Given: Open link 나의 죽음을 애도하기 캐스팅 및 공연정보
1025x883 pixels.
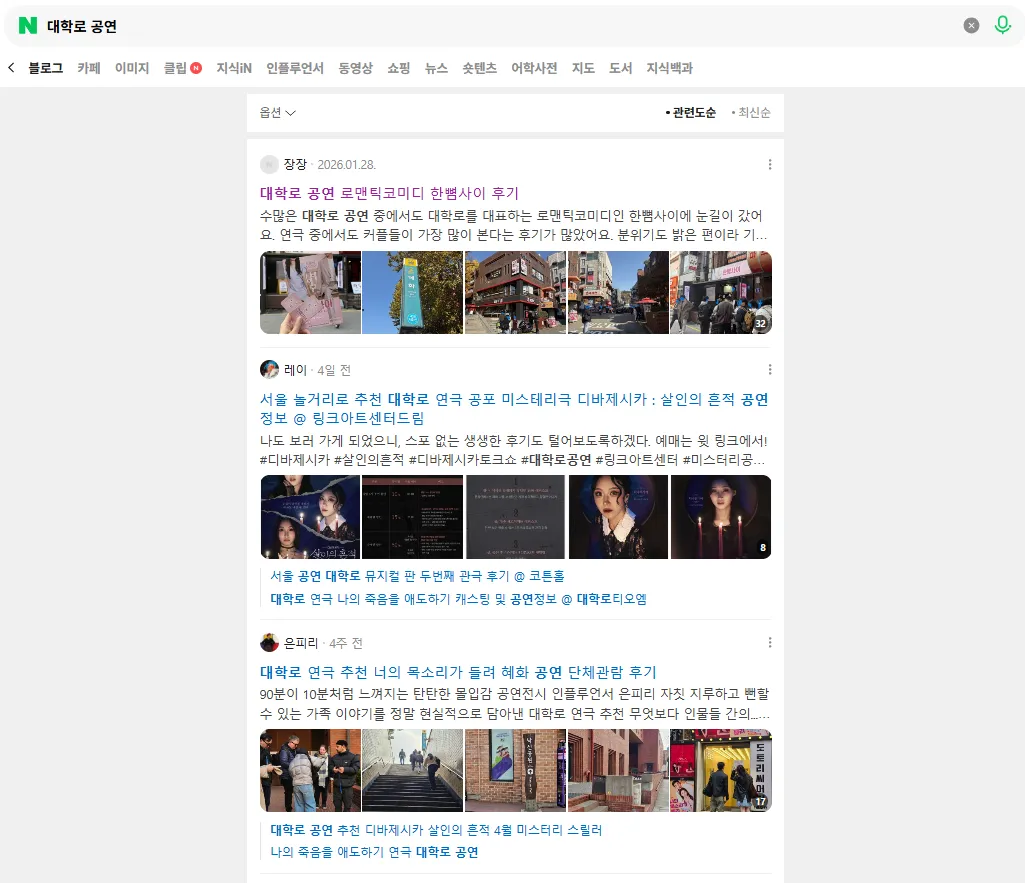Looking at the screenshot, I should 458,599.
